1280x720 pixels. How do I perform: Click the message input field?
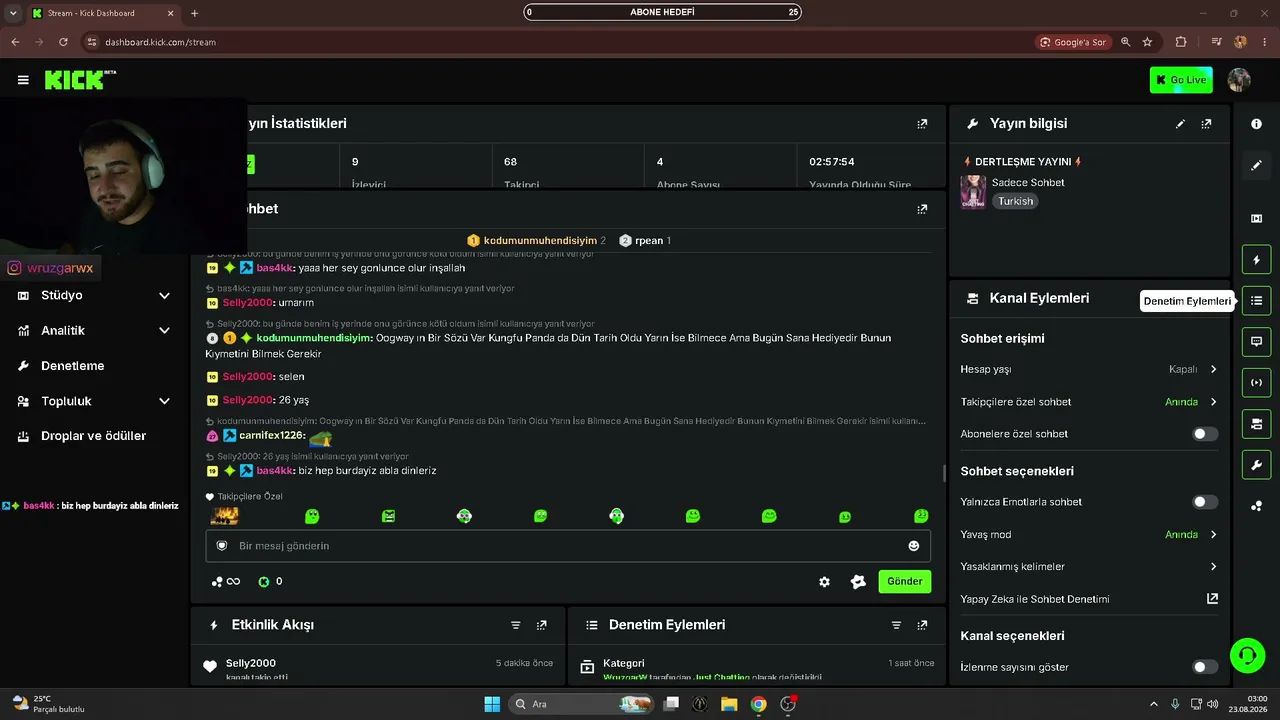(568, 546)
